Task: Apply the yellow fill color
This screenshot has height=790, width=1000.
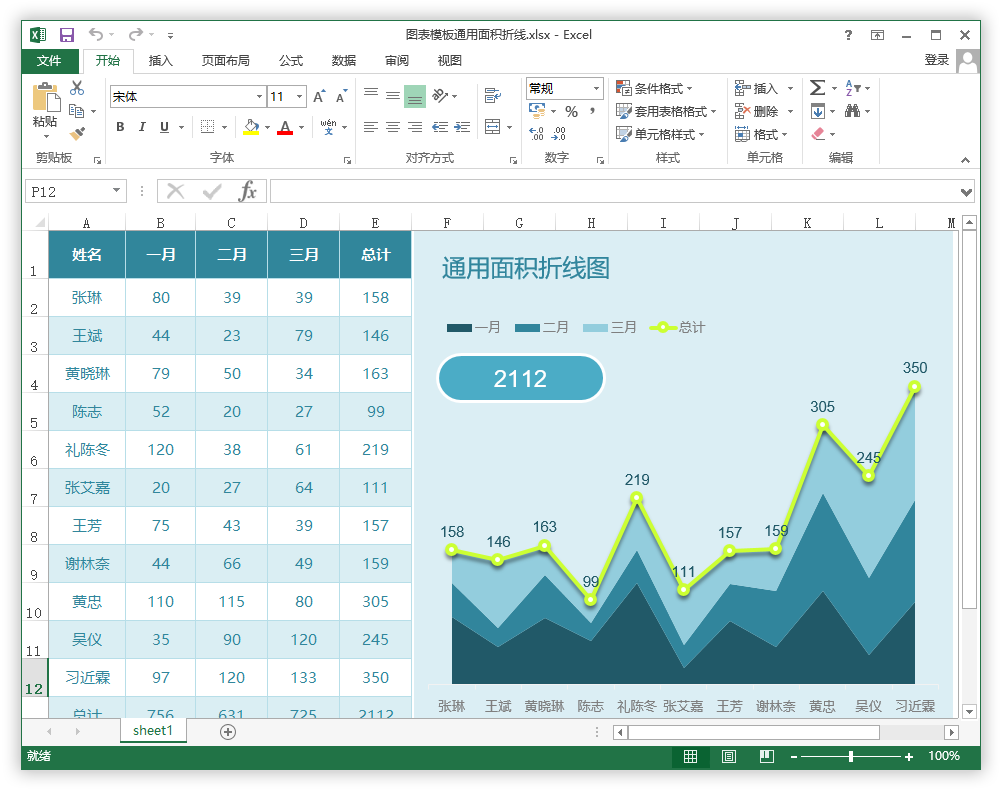Action: click(x=251, y=127)
